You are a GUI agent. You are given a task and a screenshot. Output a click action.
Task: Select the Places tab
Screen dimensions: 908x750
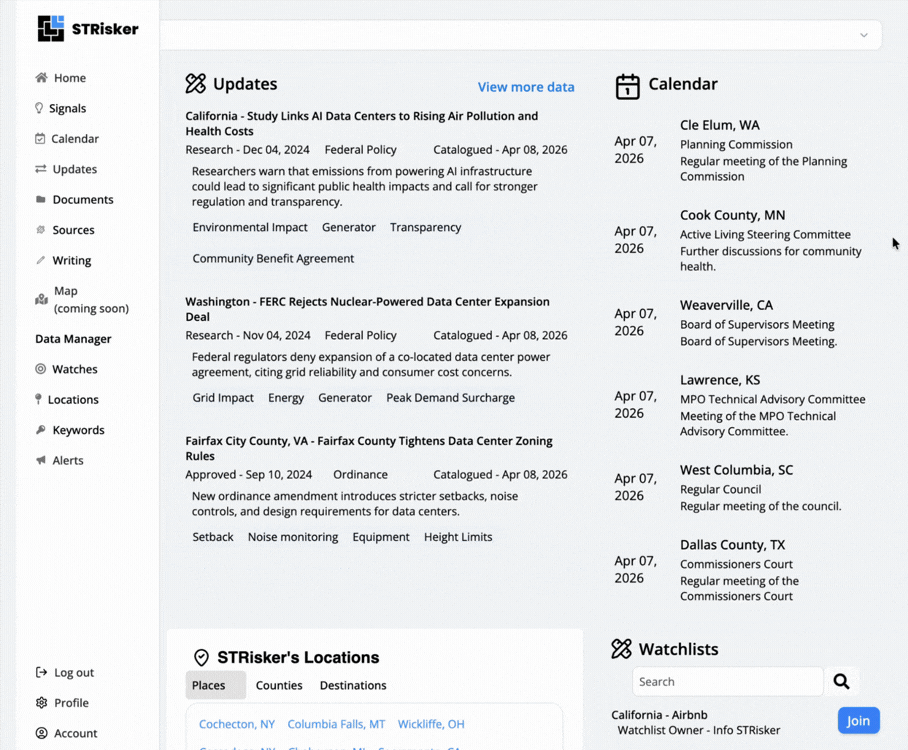point(209,686)
